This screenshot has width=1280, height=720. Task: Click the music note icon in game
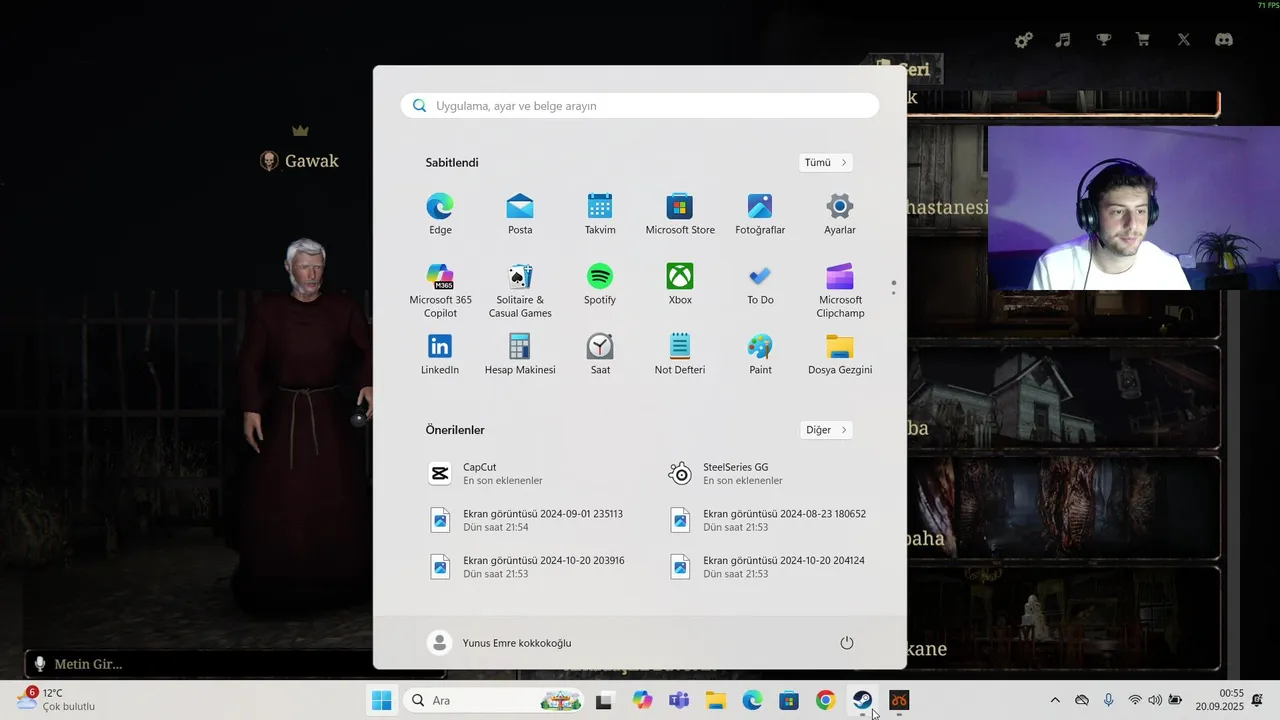(1063, 40)
